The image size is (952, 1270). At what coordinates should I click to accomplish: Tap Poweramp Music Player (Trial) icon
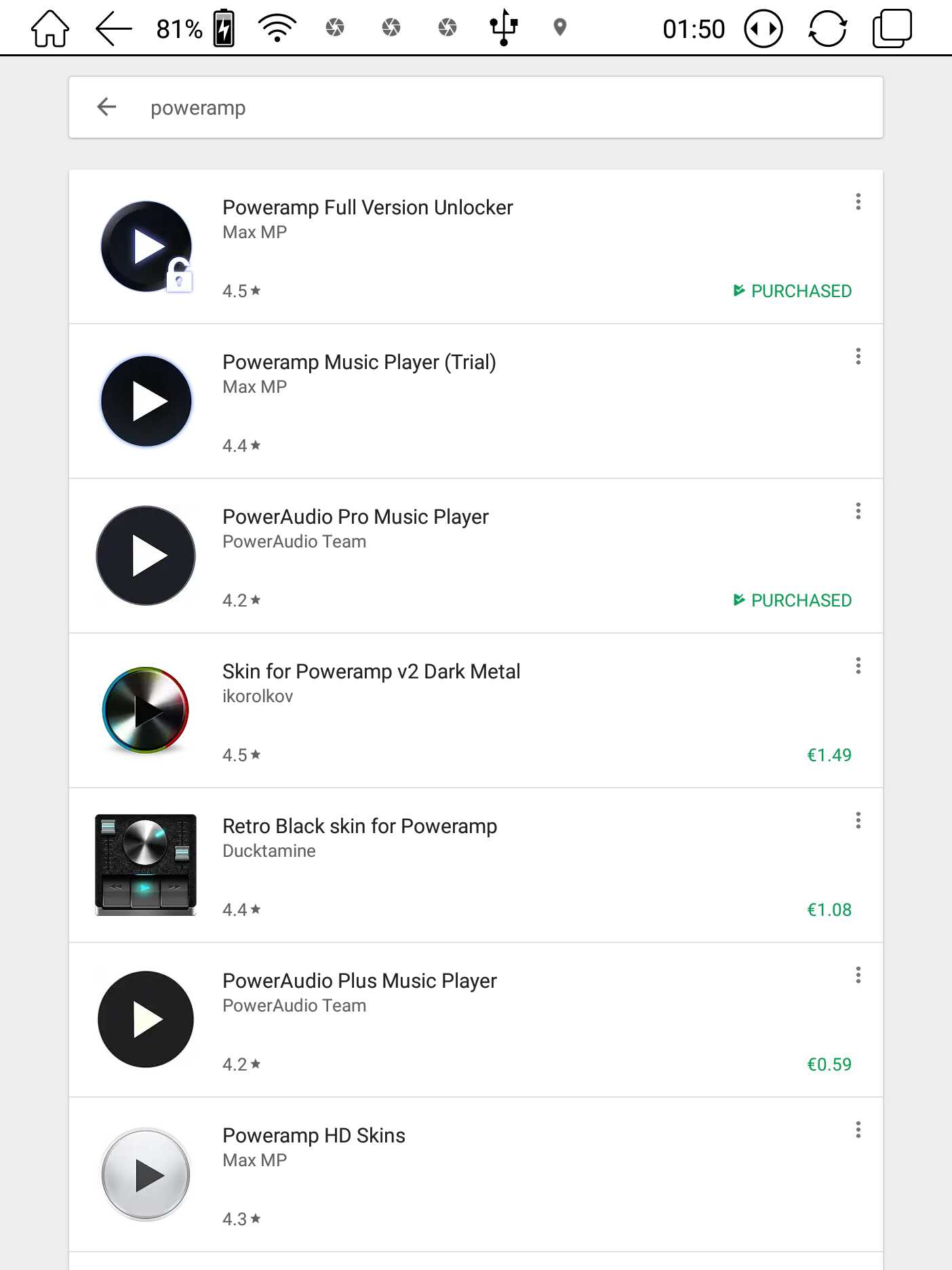(x=146, y=401)
